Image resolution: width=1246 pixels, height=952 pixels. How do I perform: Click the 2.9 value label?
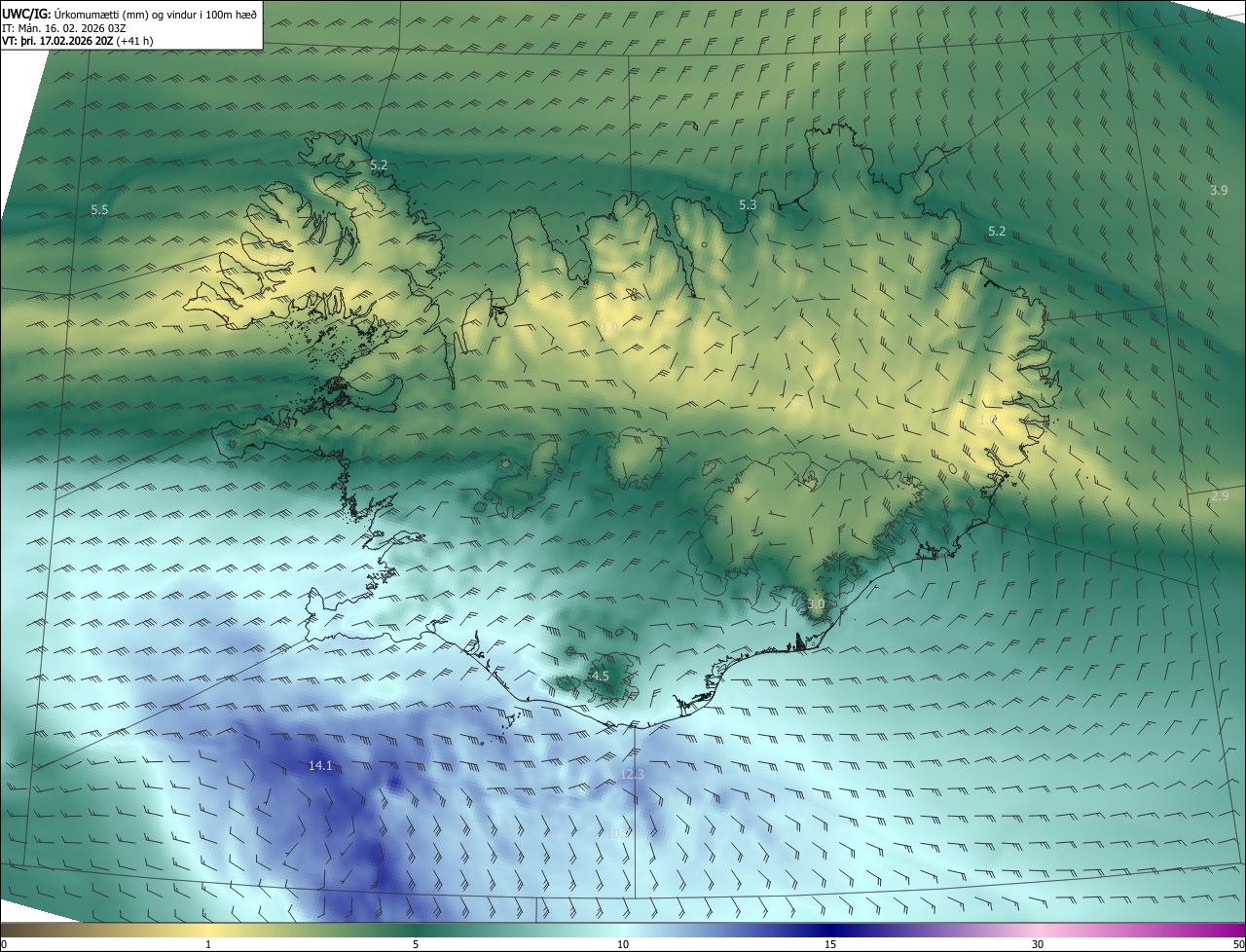pyautogui.click(x=1220, y=496)
